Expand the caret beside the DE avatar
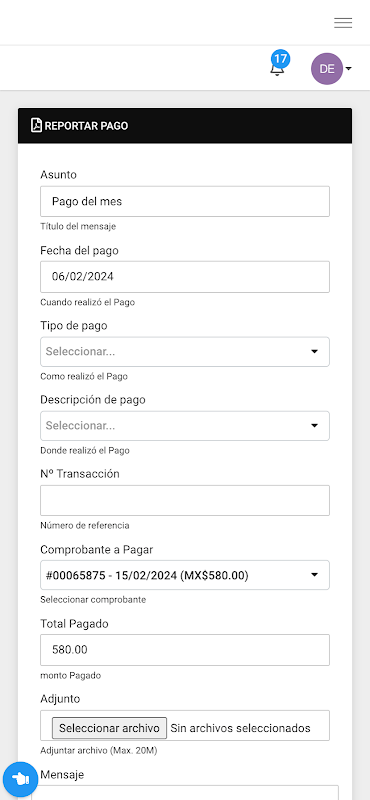370x800 pixels. (x=348, y=68)
